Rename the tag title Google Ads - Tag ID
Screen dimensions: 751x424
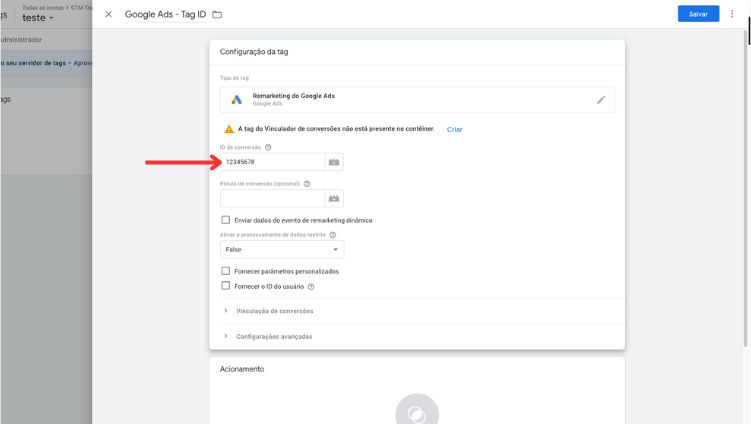pyautogui.click(x=165, y=14)
